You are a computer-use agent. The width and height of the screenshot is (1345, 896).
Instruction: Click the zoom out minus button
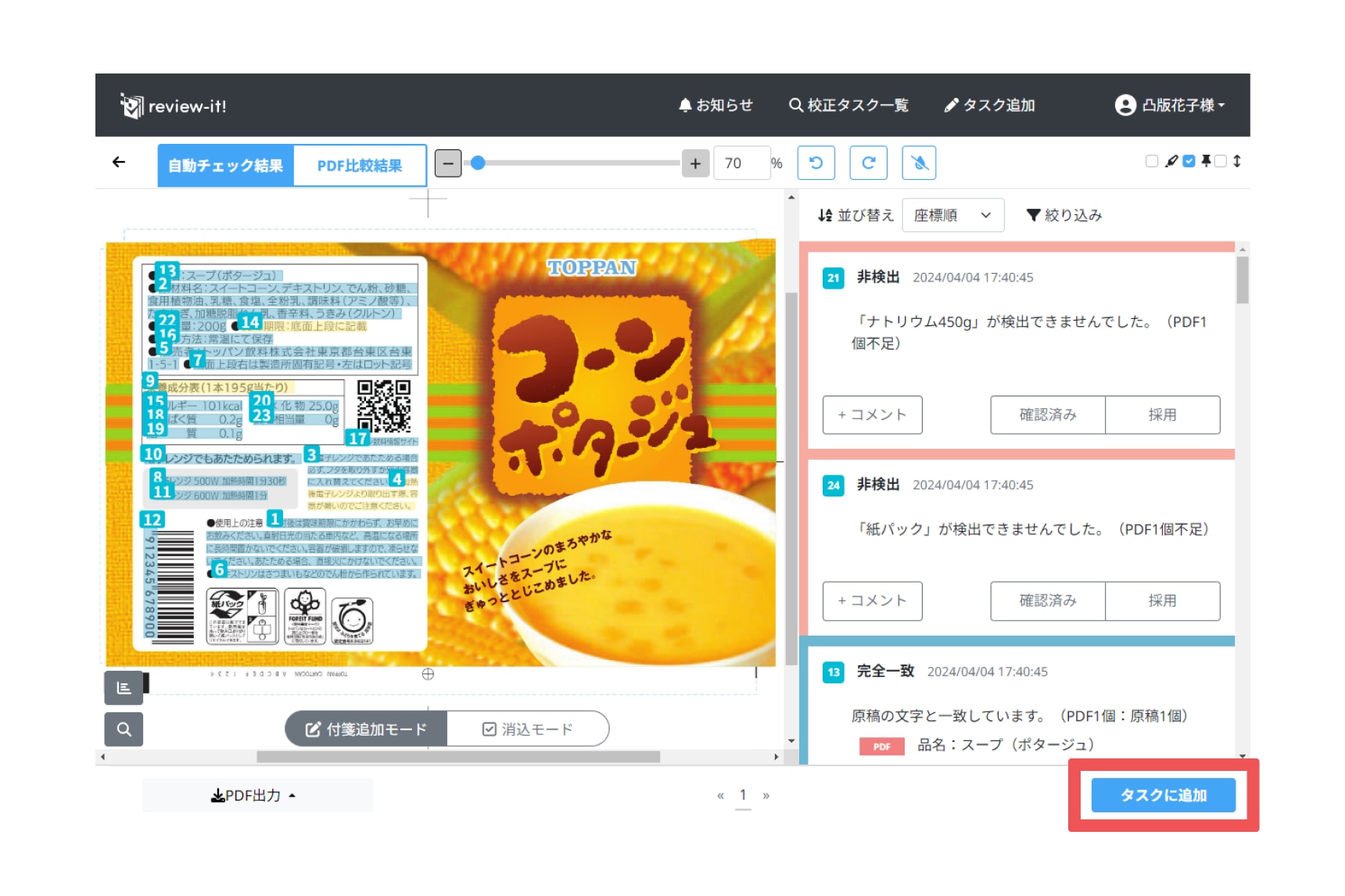pos(448,163)
